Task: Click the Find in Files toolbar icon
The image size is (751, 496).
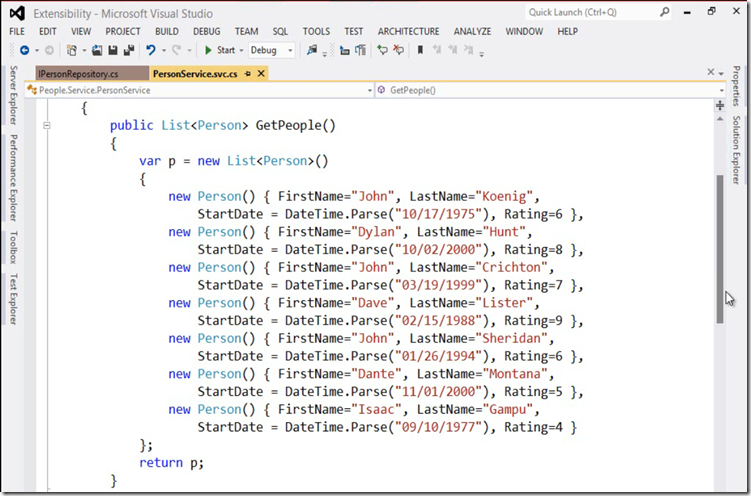Action: point(312,50)
